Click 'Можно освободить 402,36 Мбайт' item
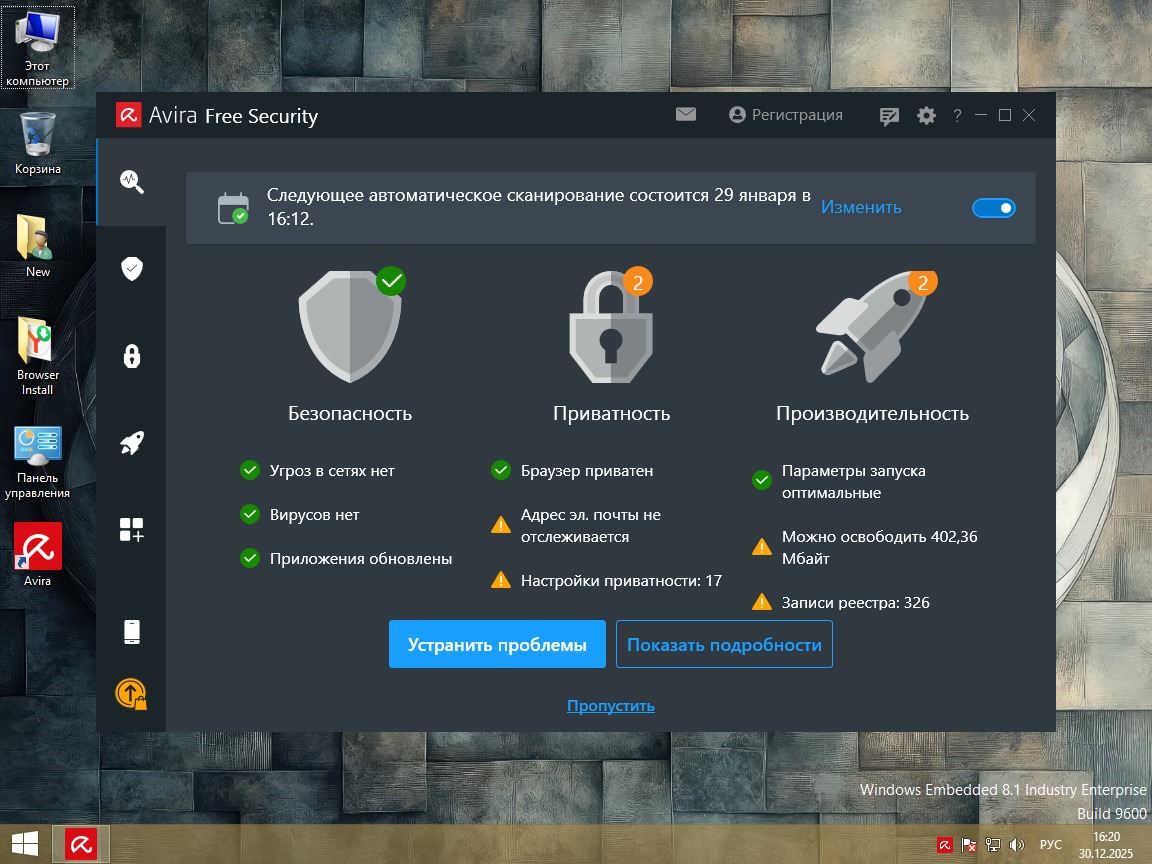 865,547
